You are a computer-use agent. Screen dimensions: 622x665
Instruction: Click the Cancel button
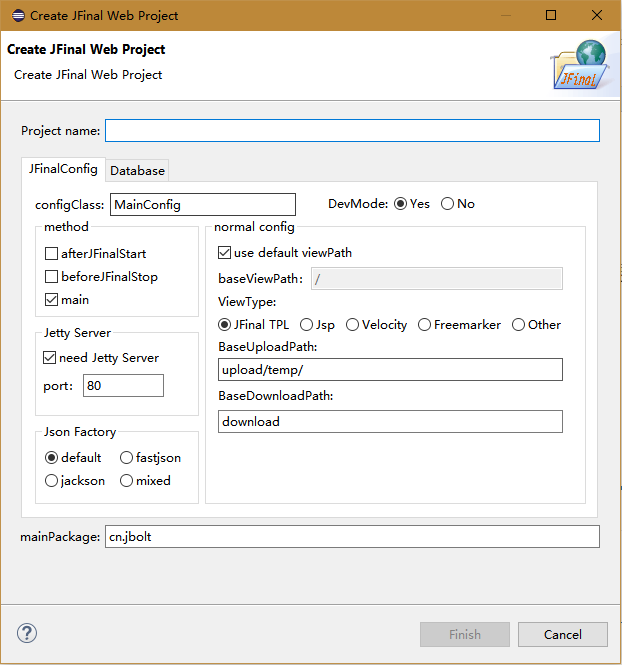563,634
